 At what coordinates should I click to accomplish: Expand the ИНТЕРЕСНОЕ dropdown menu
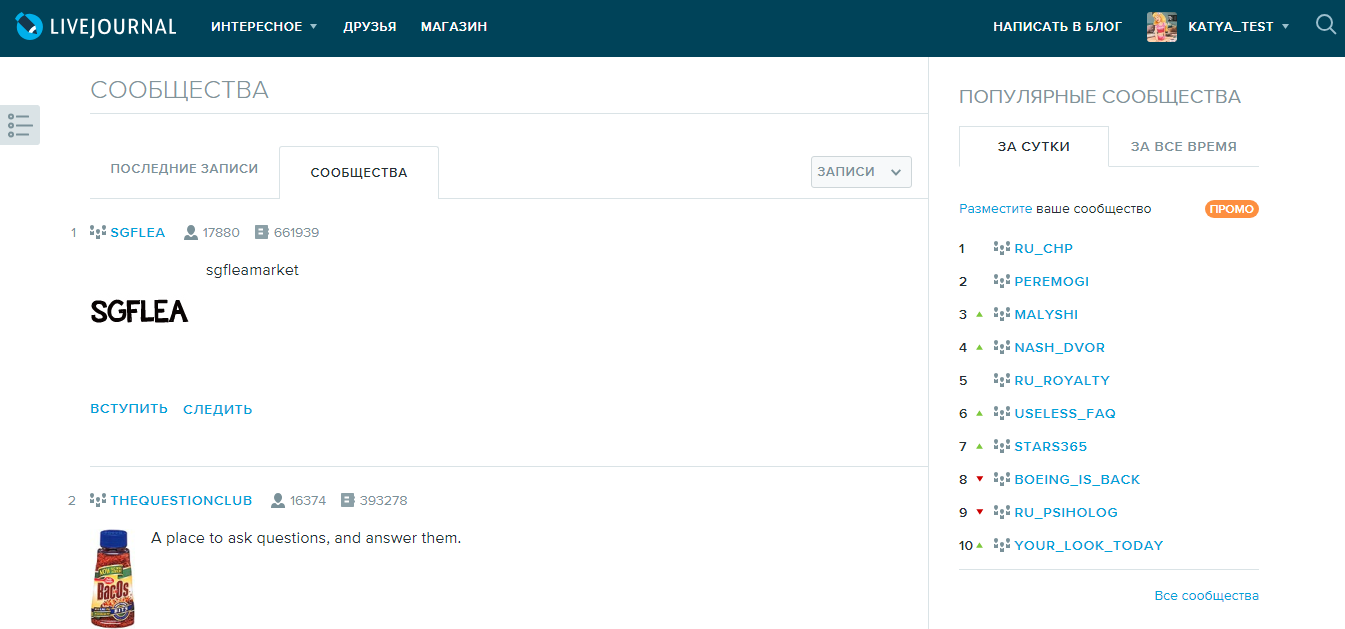264,27
